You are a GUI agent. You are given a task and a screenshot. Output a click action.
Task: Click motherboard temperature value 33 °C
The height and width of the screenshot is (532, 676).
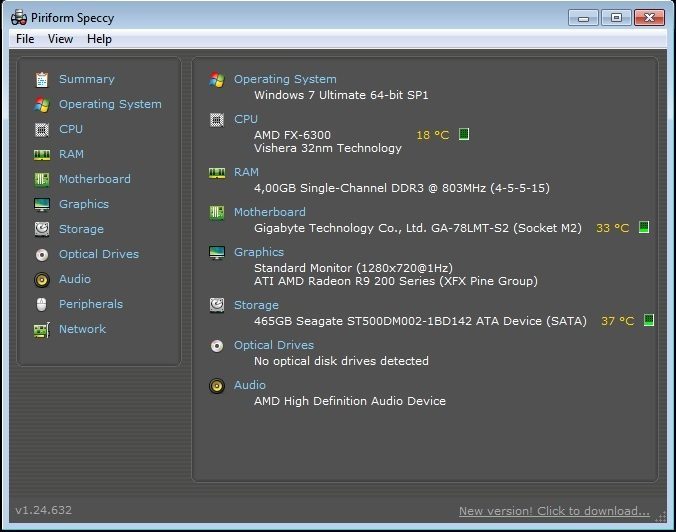point(613,228)
